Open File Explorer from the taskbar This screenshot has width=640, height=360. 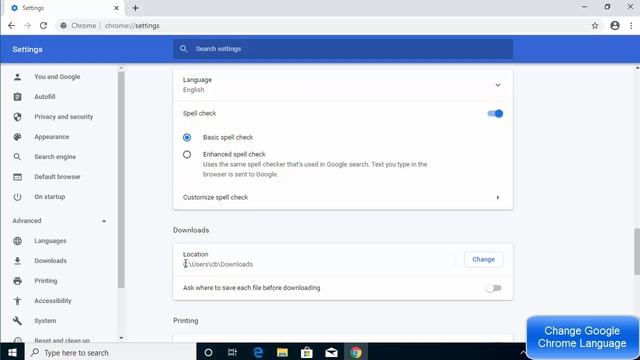(x=282, y=353)
